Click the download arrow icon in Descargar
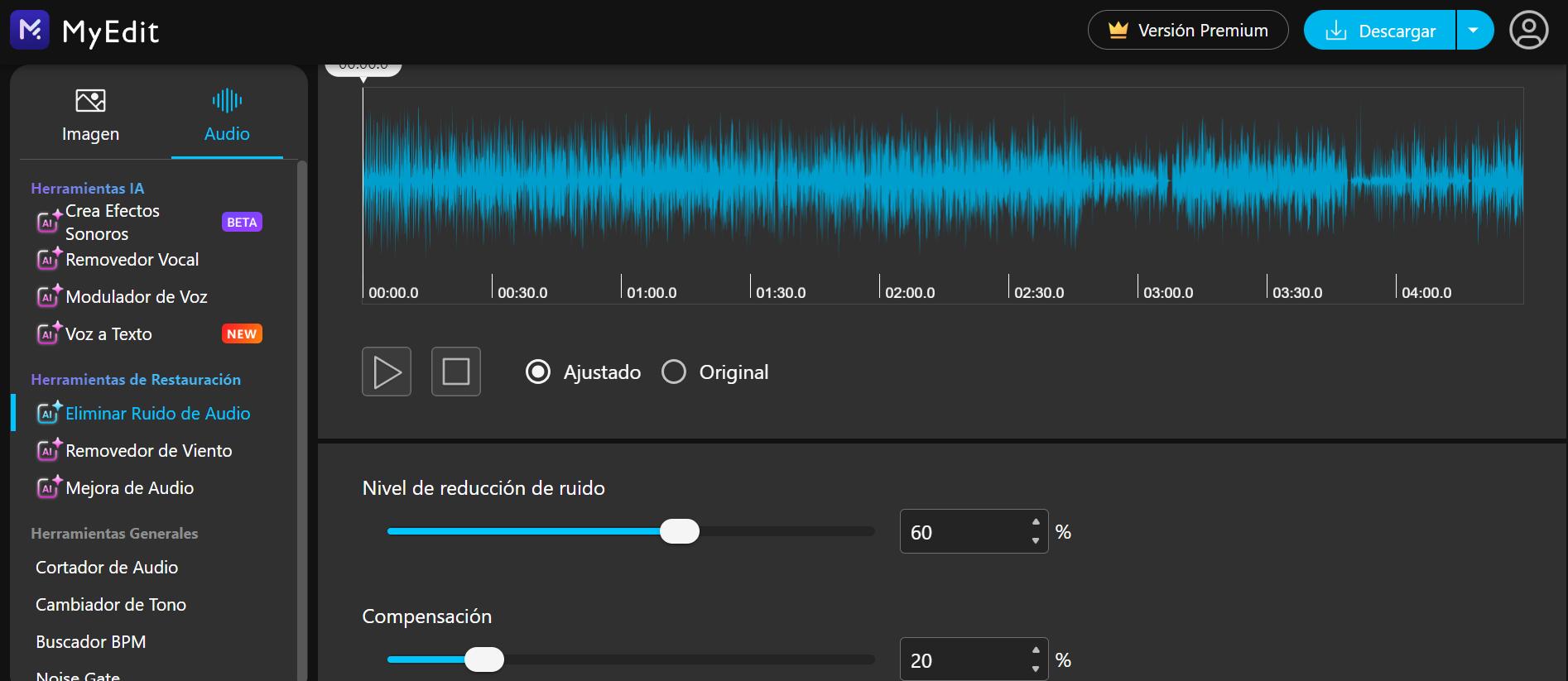The width and height of the screenshot is (1568, 681). [x=1336, y=31]
